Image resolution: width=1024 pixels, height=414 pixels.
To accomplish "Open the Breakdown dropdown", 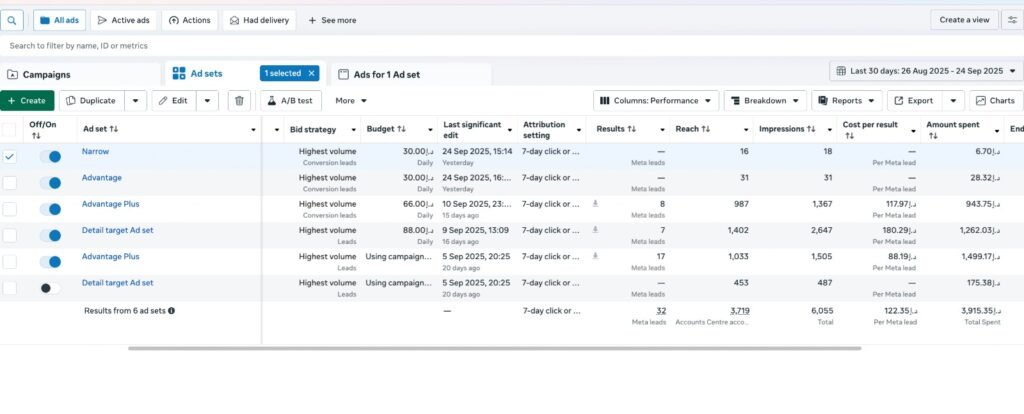I will click(x=764, y=100).
